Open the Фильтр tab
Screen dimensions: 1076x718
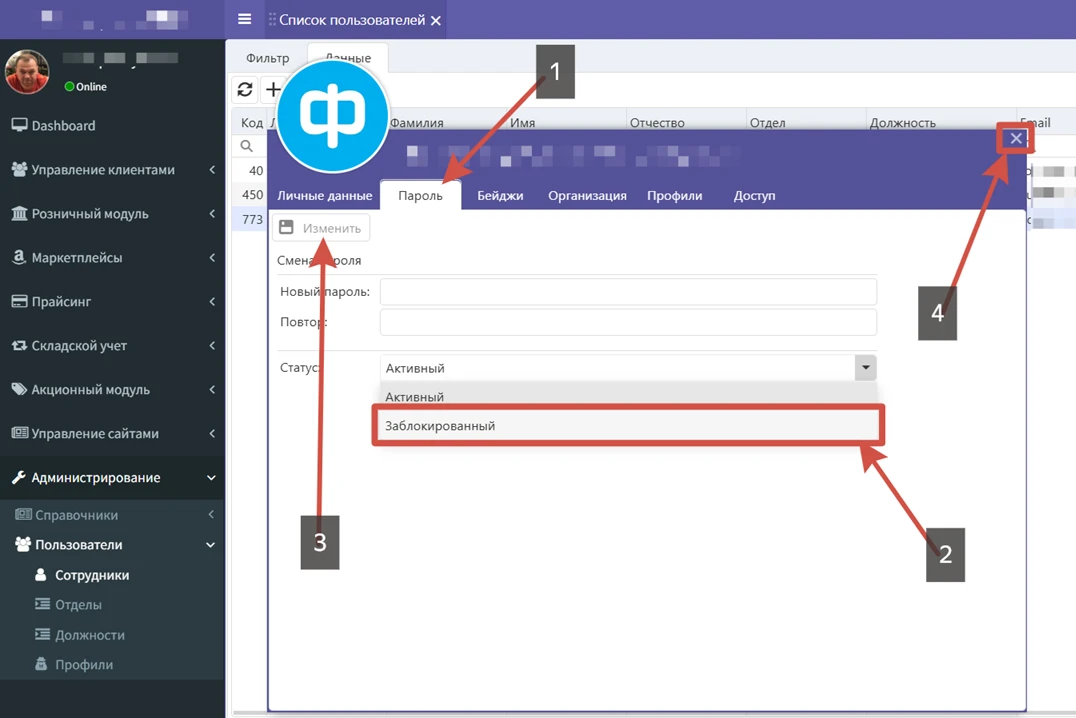pyautogui.click(x=267, y=58)
